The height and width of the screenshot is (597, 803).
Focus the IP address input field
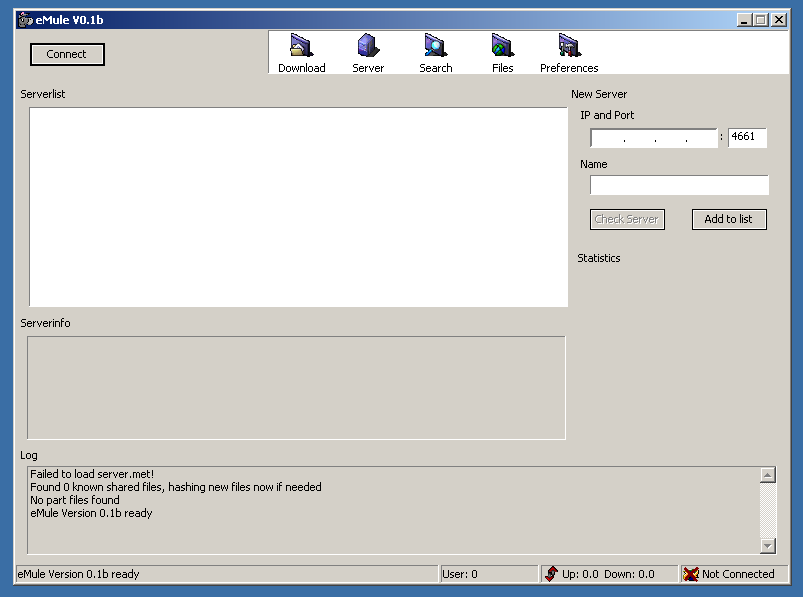[653, 138]
